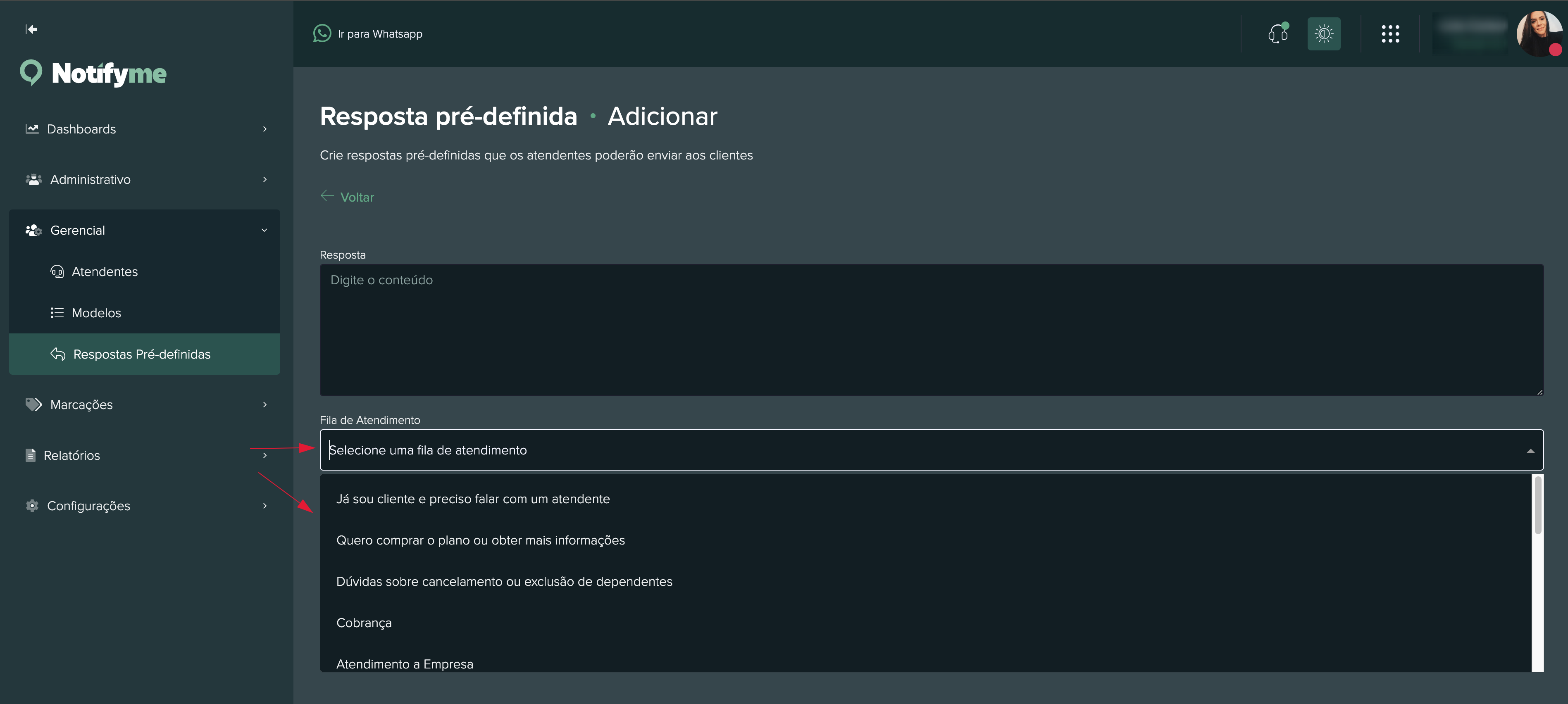This screenshot has height=704, width=1568.
Task: Select the Cobrança queue option
Action: [x=363, y=623]
